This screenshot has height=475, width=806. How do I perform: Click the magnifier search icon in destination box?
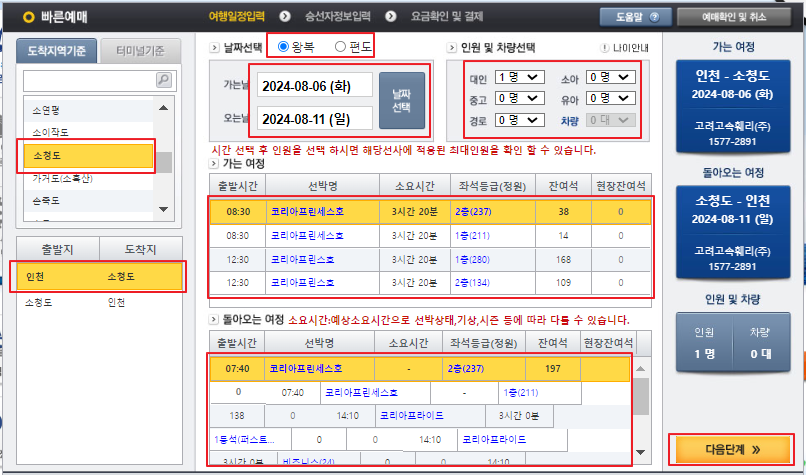pyautogui.click(x=163, y=80)
